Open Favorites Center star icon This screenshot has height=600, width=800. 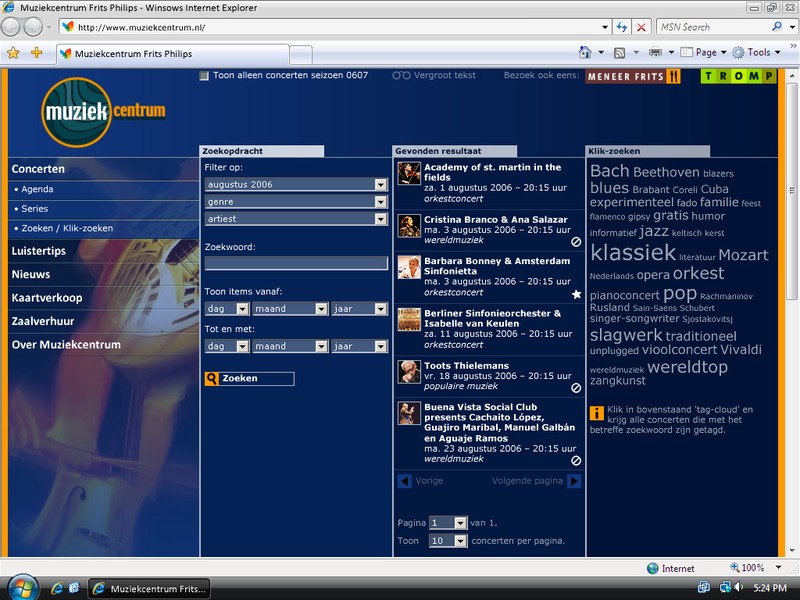pyautogui.click(x=14, y=53)
